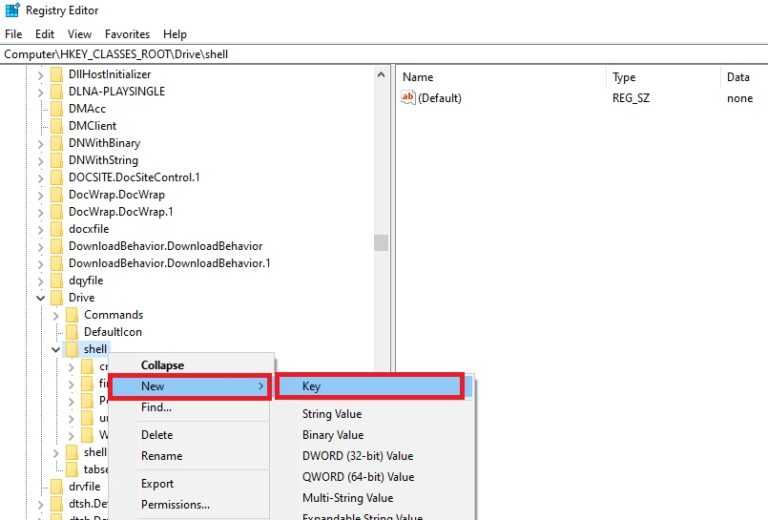The height and width of the screenshot is (520, 768).
Task: Click the tree pane vertical scrollbar thumb
Action: tap(381, 243)
